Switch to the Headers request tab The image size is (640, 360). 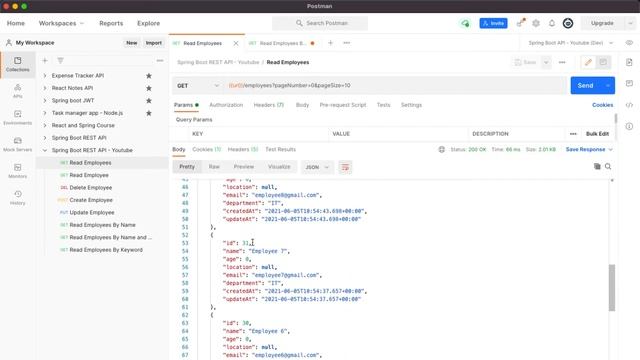(269, 105)
